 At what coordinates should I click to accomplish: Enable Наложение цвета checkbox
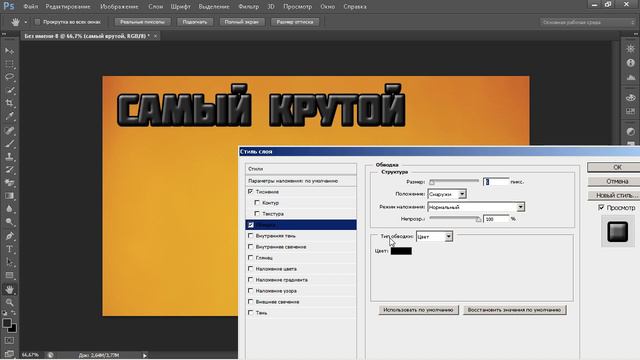click(251, 269)
